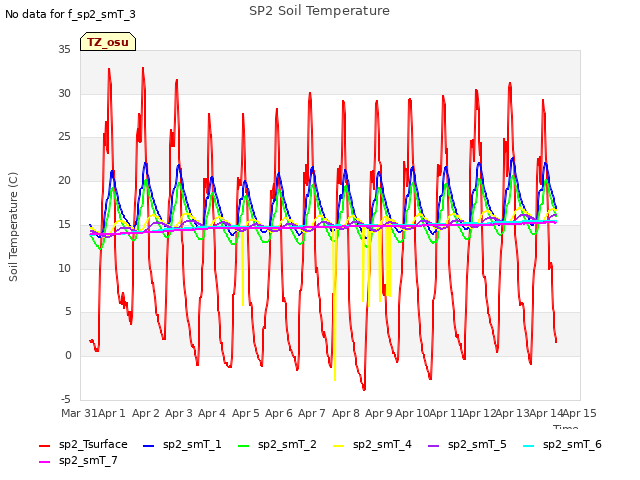Image resolution: width=640 pixels, height=480 pixels.
Task: Click the blue sp2_smT_1 legend swatch
Action: (149, 446)
